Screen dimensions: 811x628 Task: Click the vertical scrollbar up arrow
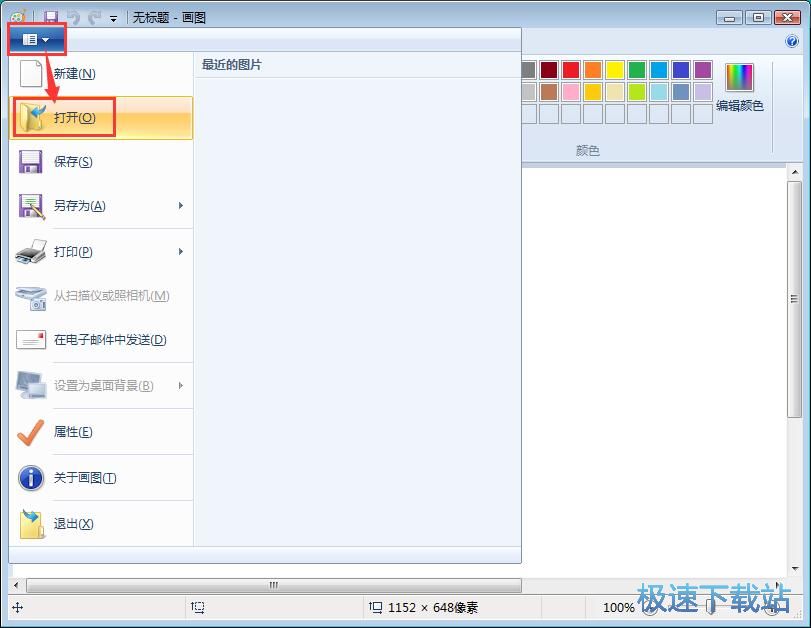pos(795,172)
